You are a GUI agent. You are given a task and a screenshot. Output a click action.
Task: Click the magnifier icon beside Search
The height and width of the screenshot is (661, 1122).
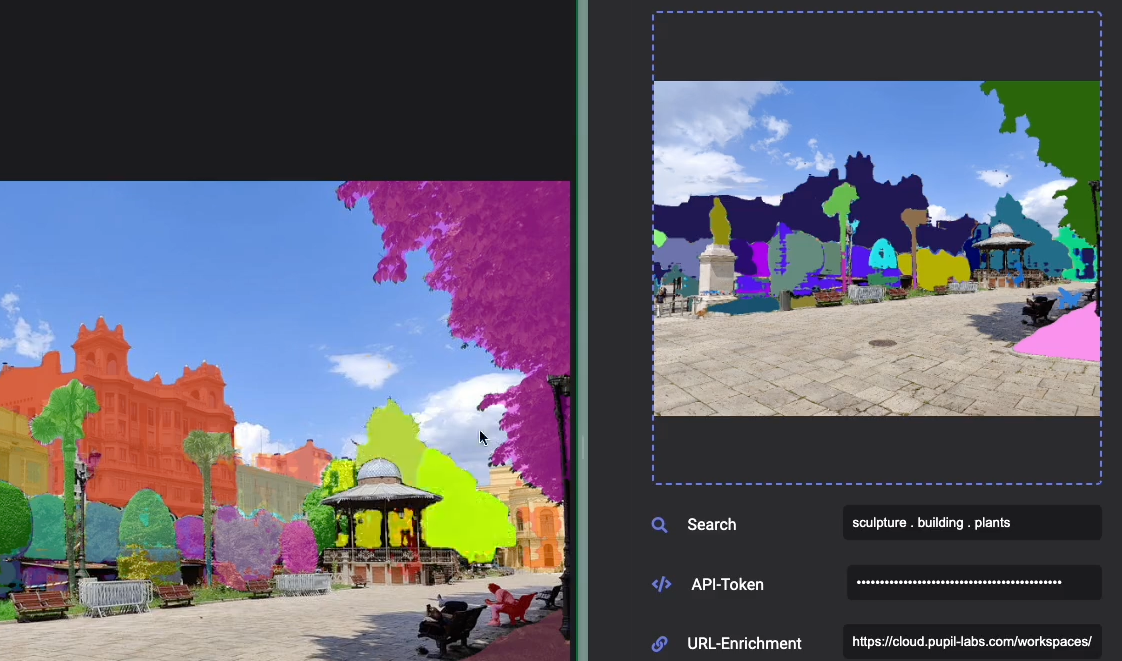click(x=659, y=525)
